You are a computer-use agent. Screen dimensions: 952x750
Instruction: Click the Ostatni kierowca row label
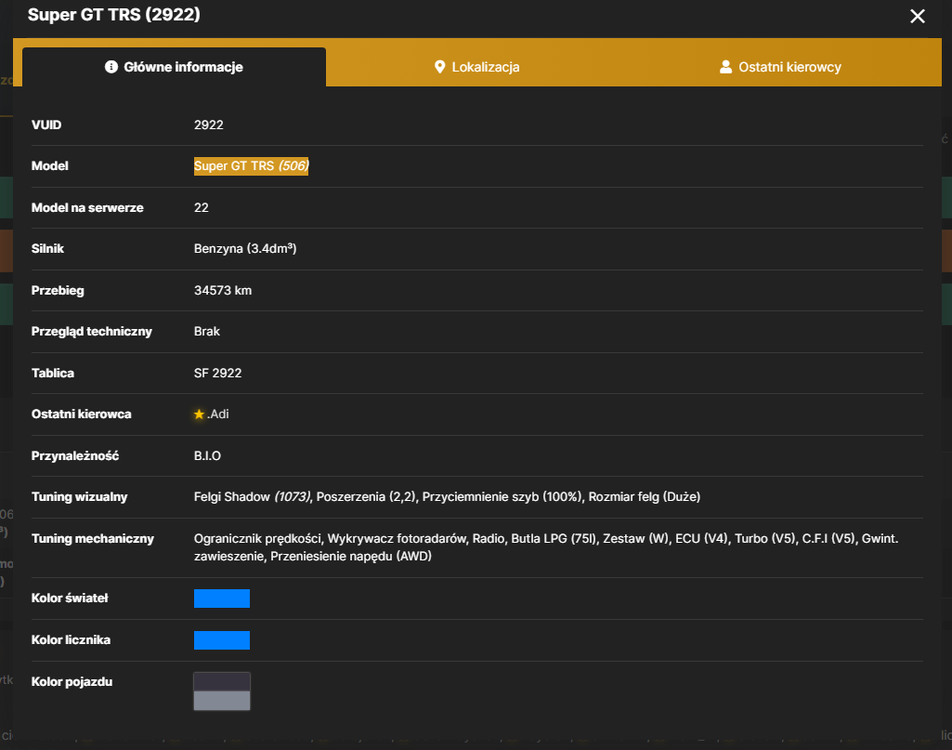(x=81, y=414)
